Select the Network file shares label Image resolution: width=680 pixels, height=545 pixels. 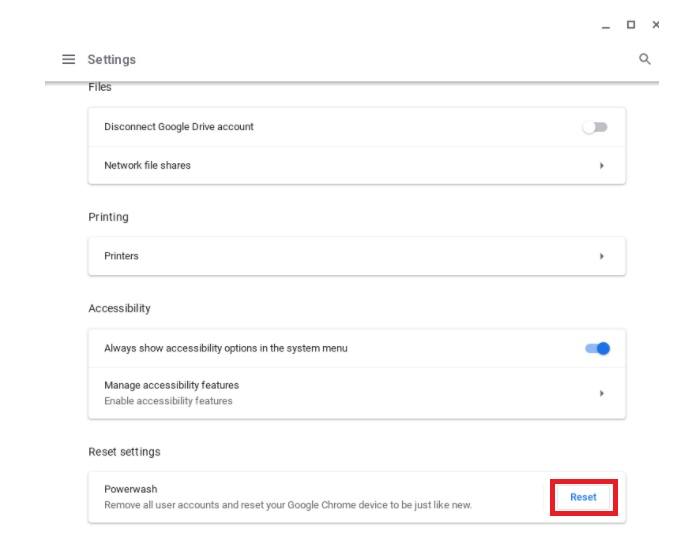click(x=147, y=166)
